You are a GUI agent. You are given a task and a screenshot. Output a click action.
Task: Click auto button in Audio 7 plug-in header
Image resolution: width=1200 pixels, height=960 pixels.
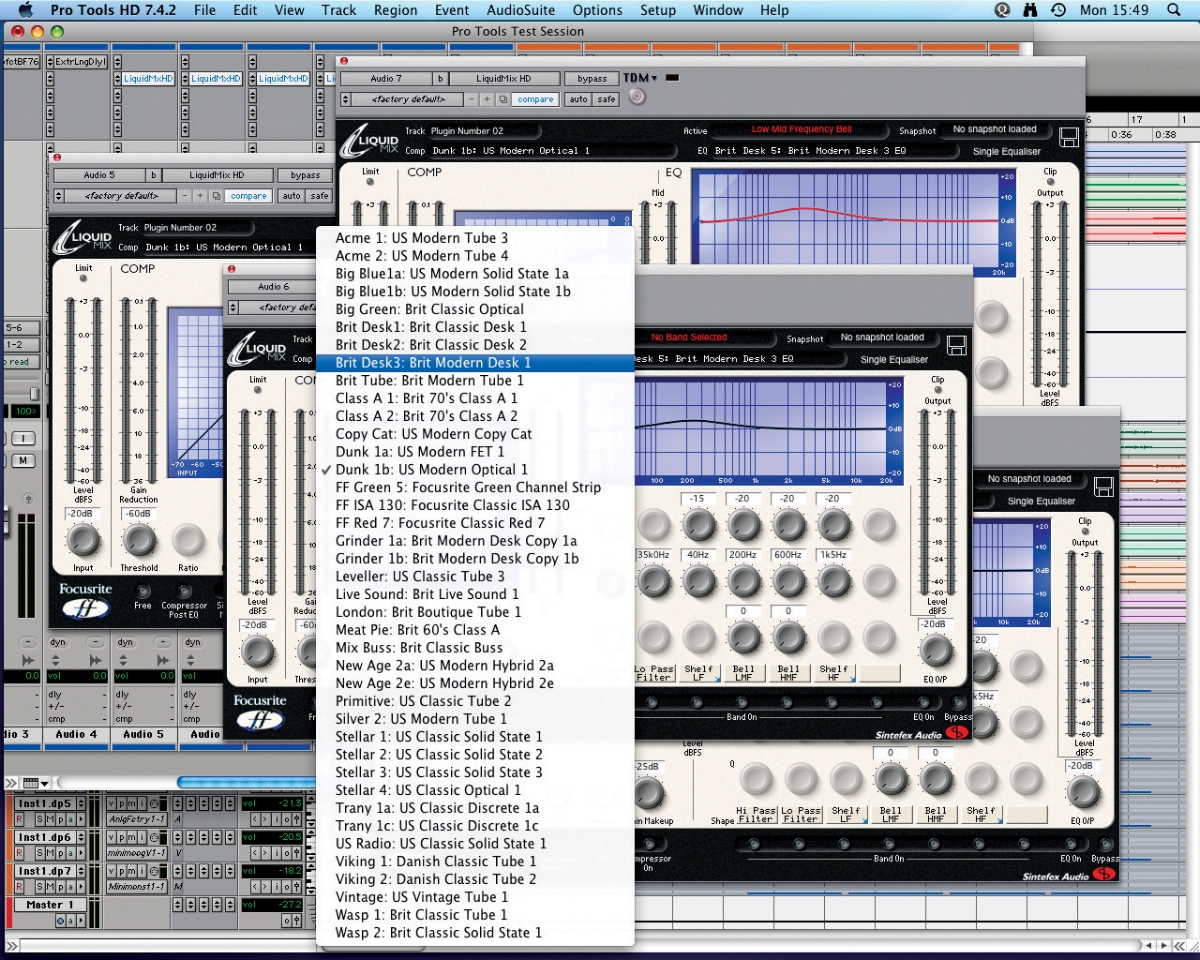tap(578, 100)
